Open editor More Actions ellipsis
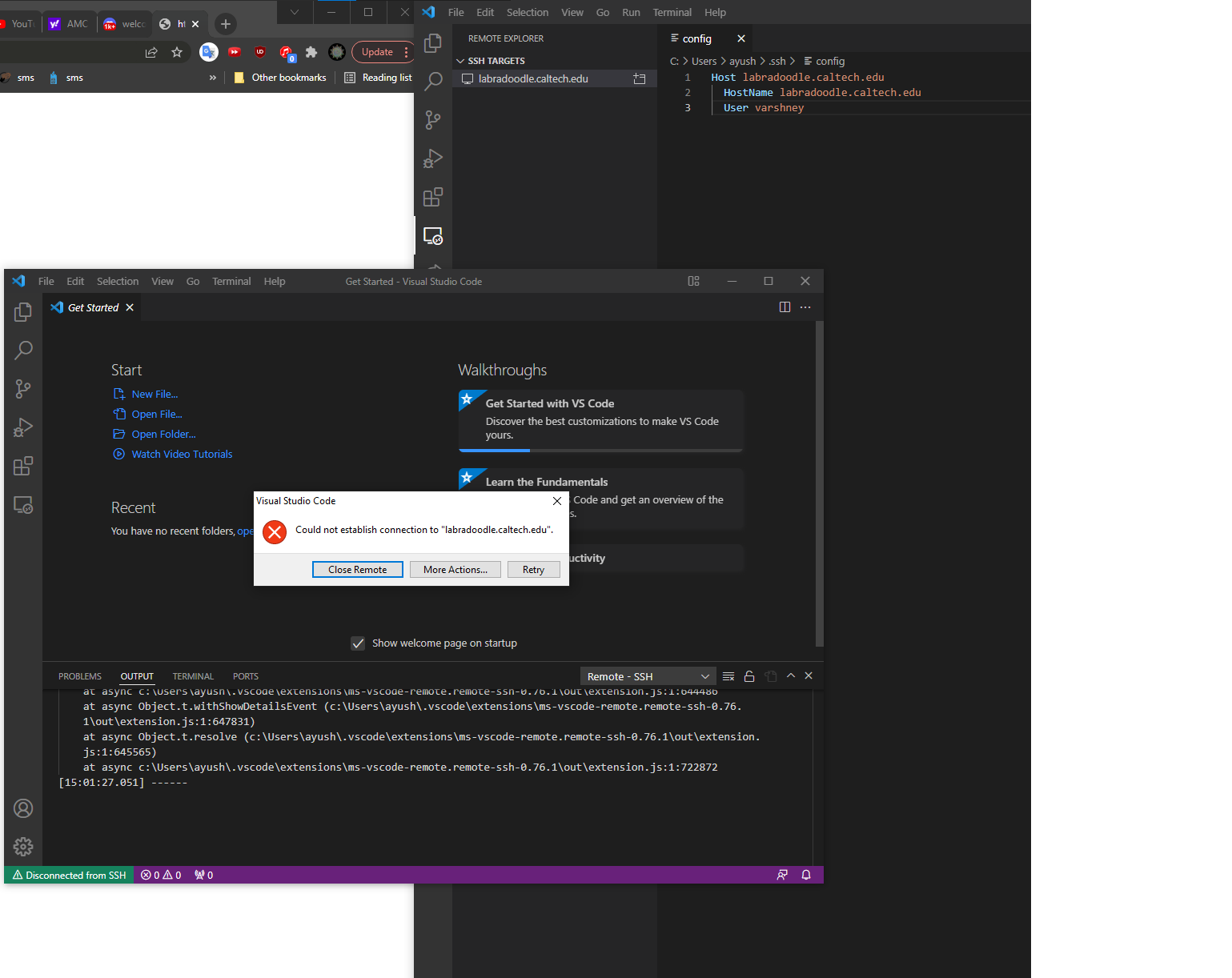Viewport: 1232px width, 978px height. click(x=805, y=307)
